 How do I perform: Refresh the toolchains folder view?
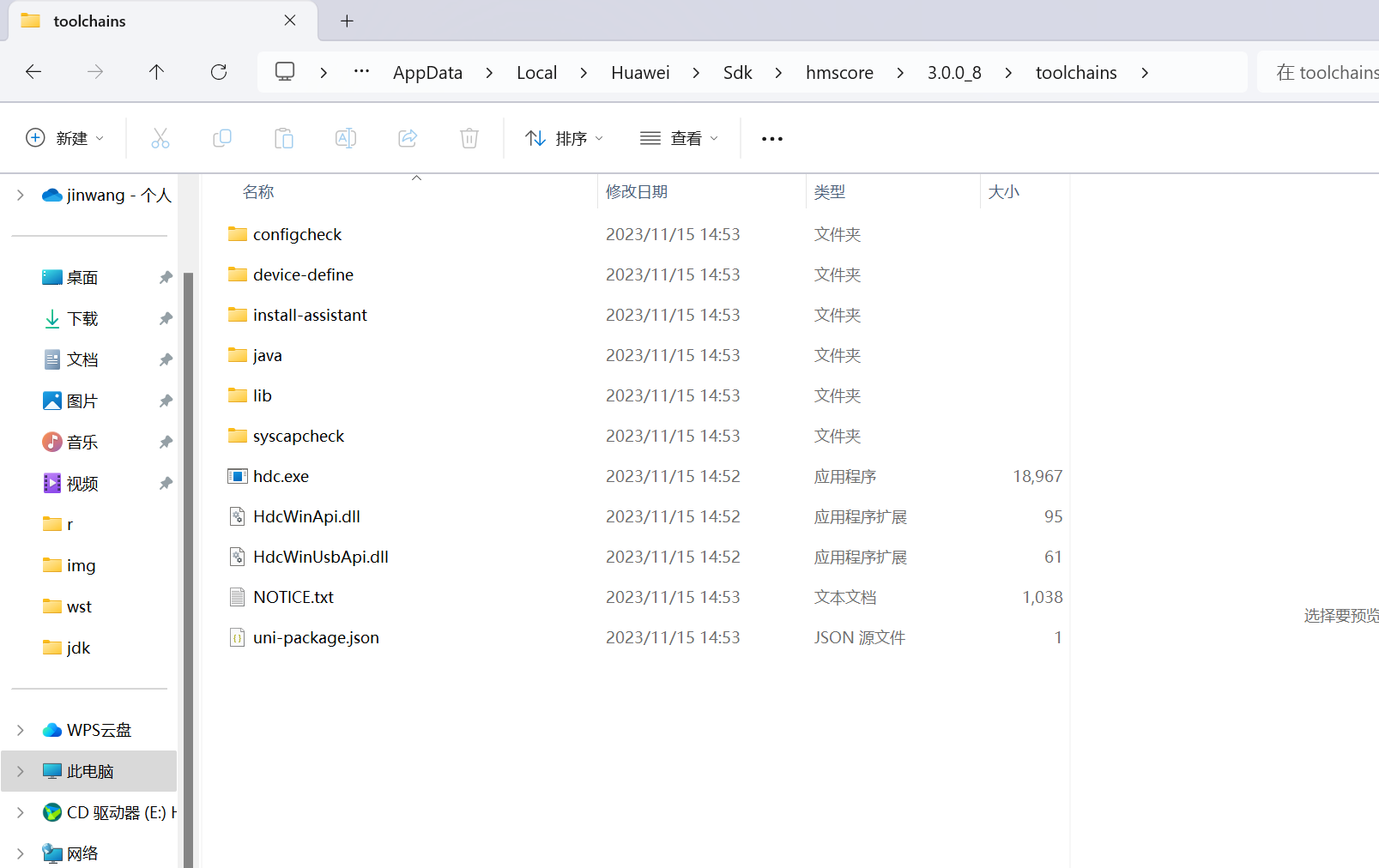pyautogui.click(x=219, y=72)
